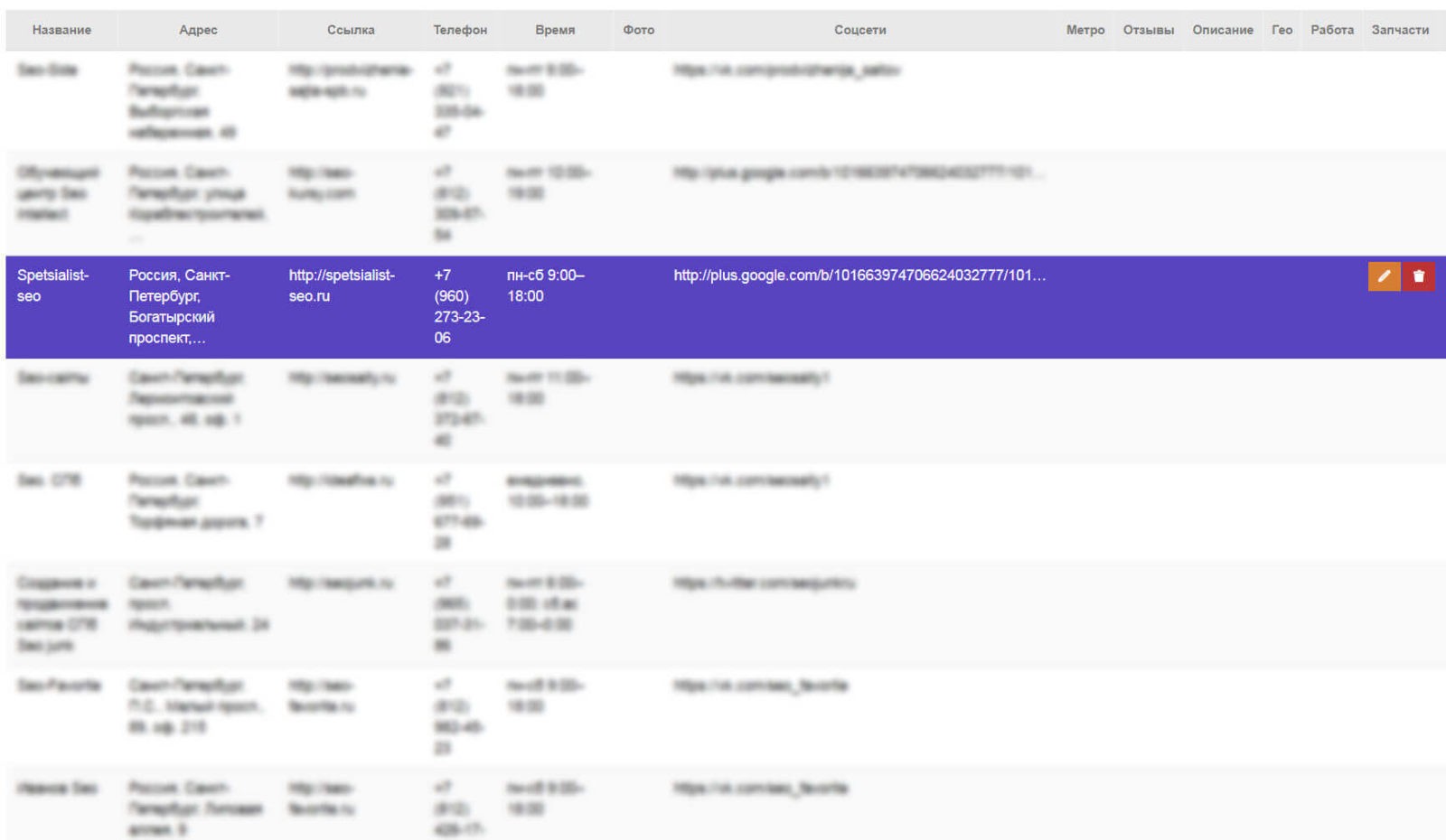Viewport: 1446px width, 840px height.
Task: Click the Работа column header
Action: pos(1332,30)
